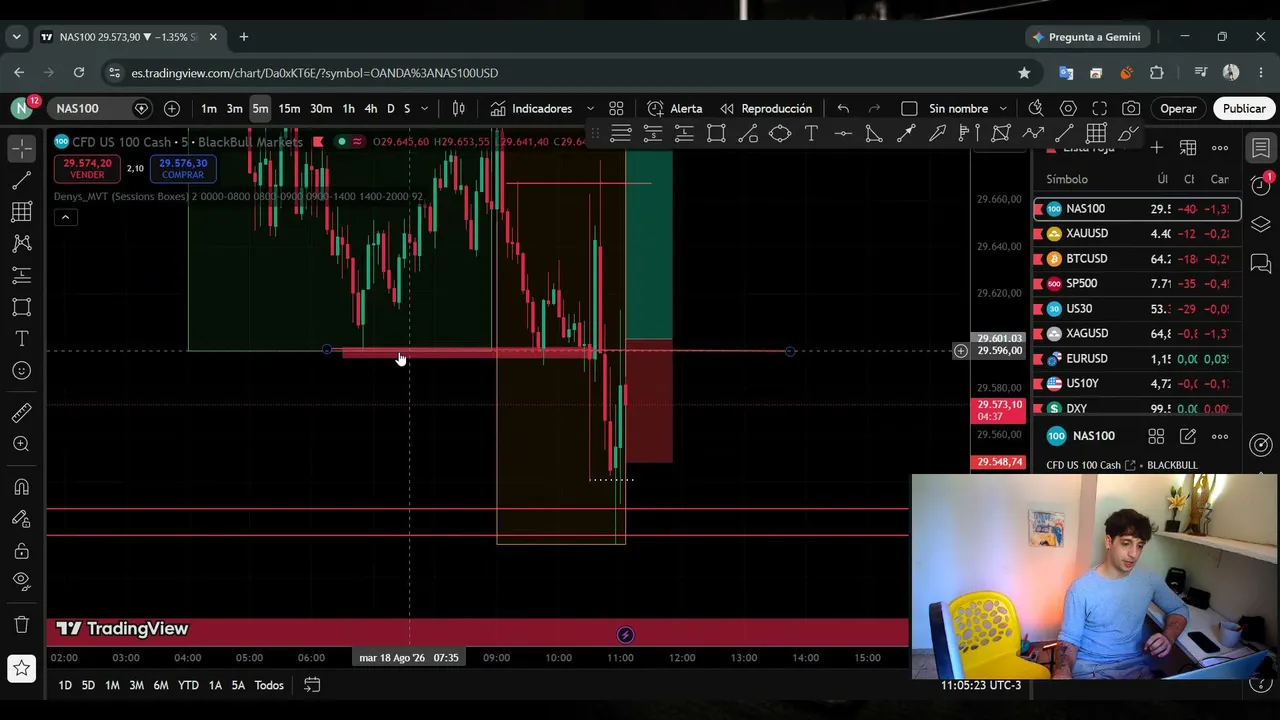Select the crosshair cursor tool
The height and width of the screenshot is (720, 1280).
tap(21, 148)
